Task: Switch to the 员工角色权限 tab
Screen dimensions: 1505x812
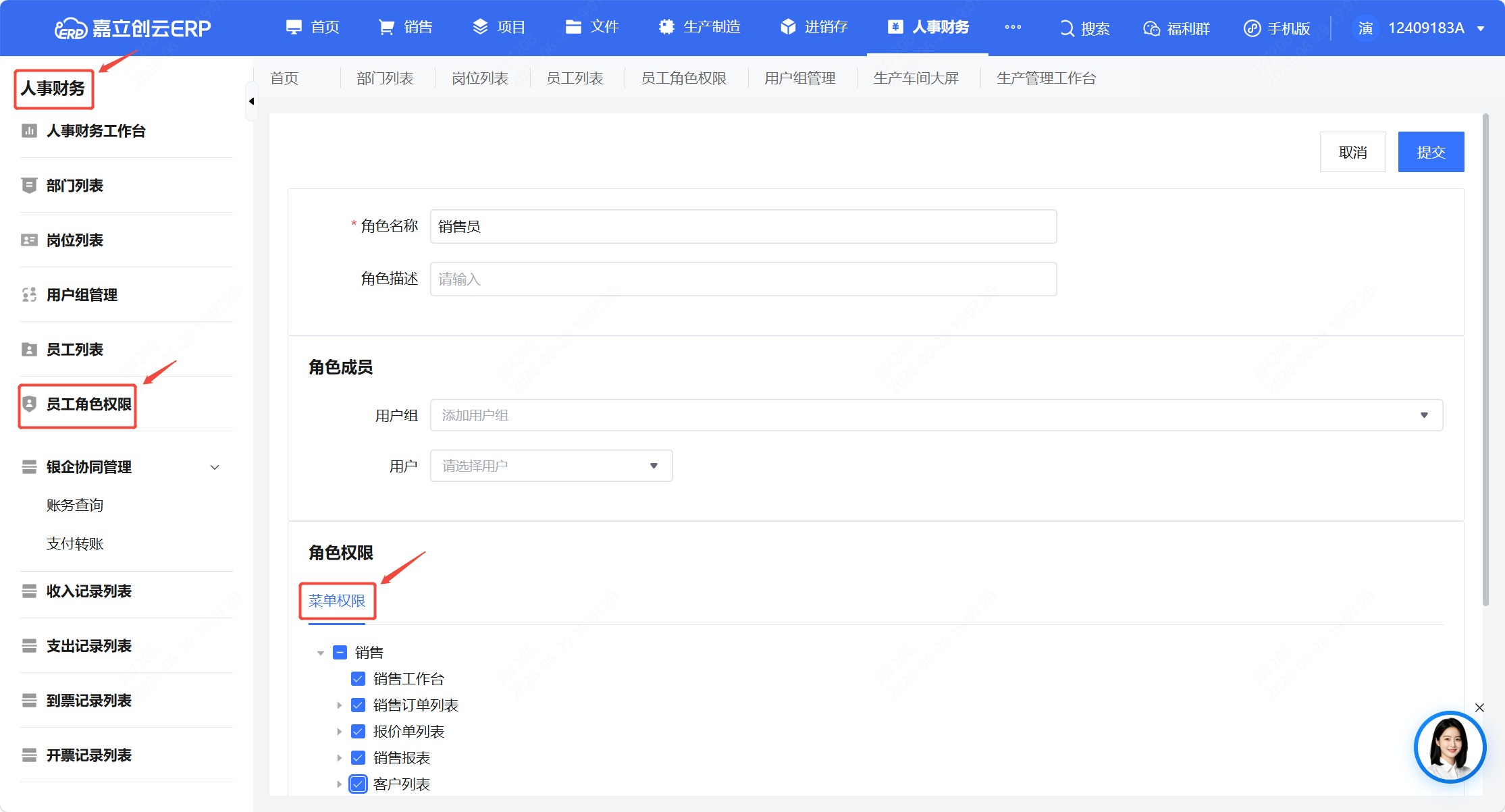Action: click(684, 78)
